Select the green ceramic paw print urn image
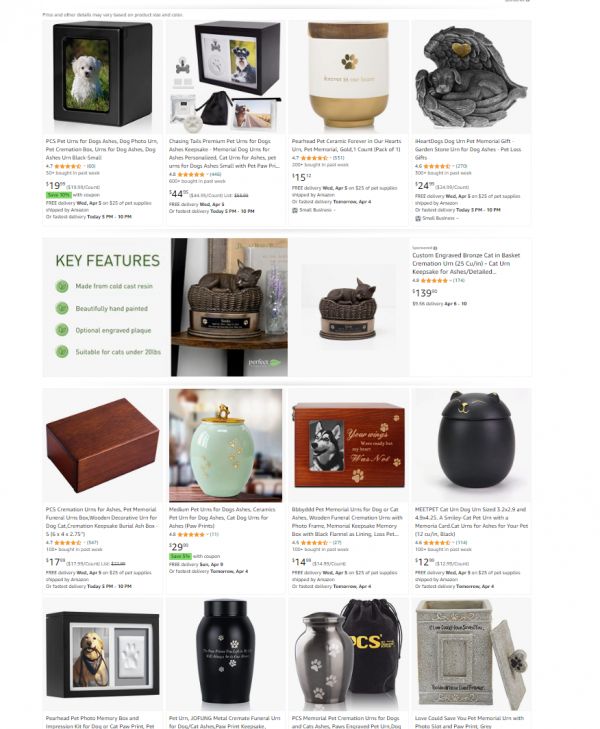Viewport: 600px width, 729px height. (225, 445)
